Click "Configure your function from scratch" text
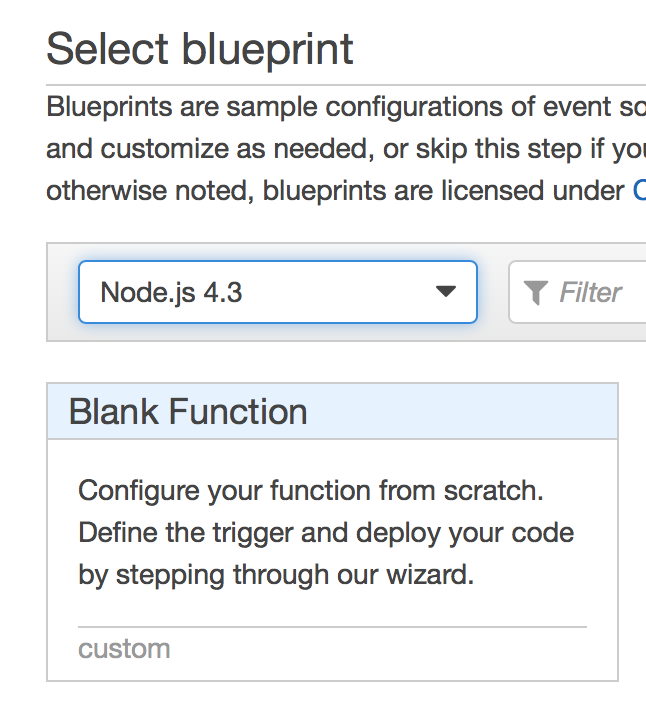 310,491
